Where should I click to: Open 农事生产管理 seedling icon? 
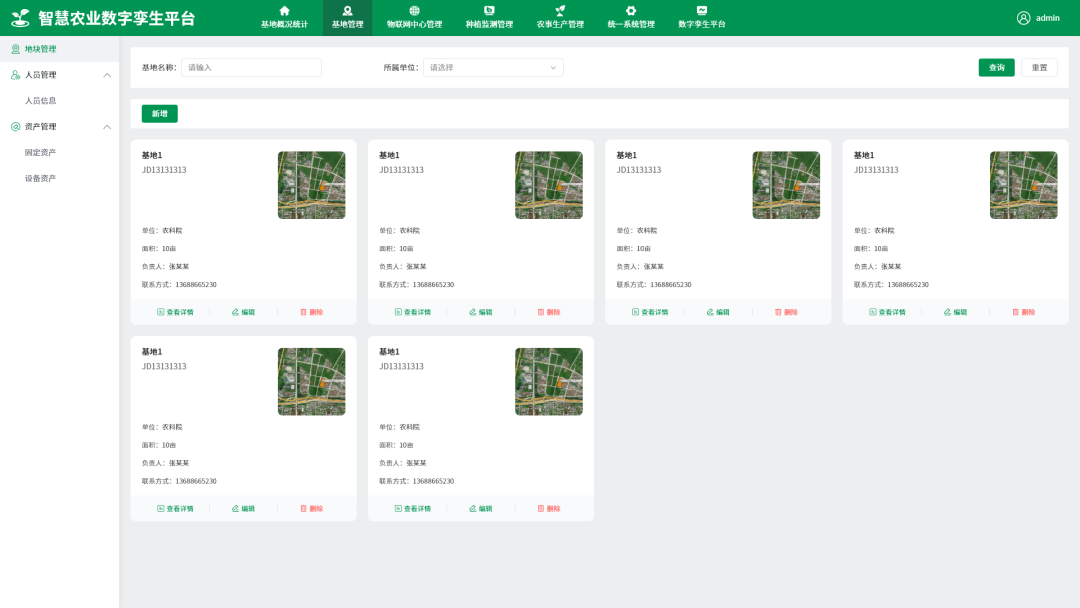560,11
